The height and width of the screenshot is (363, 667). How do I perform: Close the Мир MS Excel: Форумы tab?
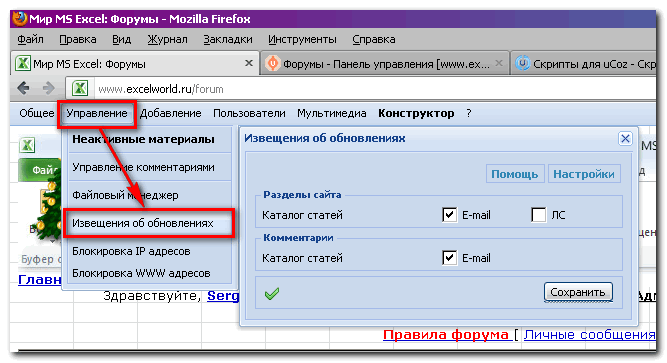click(x=249, y=63)
